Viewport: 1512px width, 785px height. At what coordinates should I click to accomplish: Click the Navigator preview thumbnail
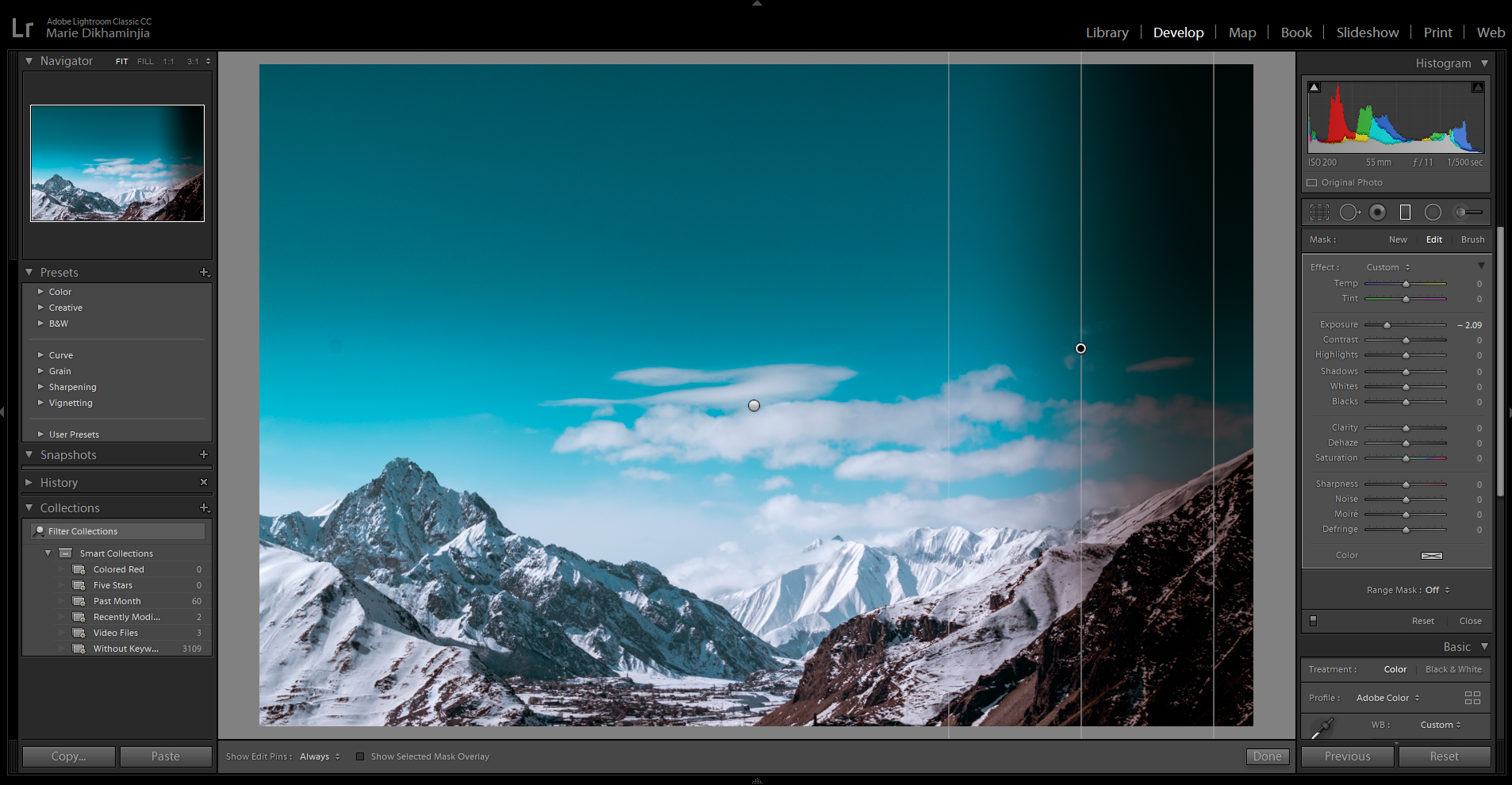[117, 163]
